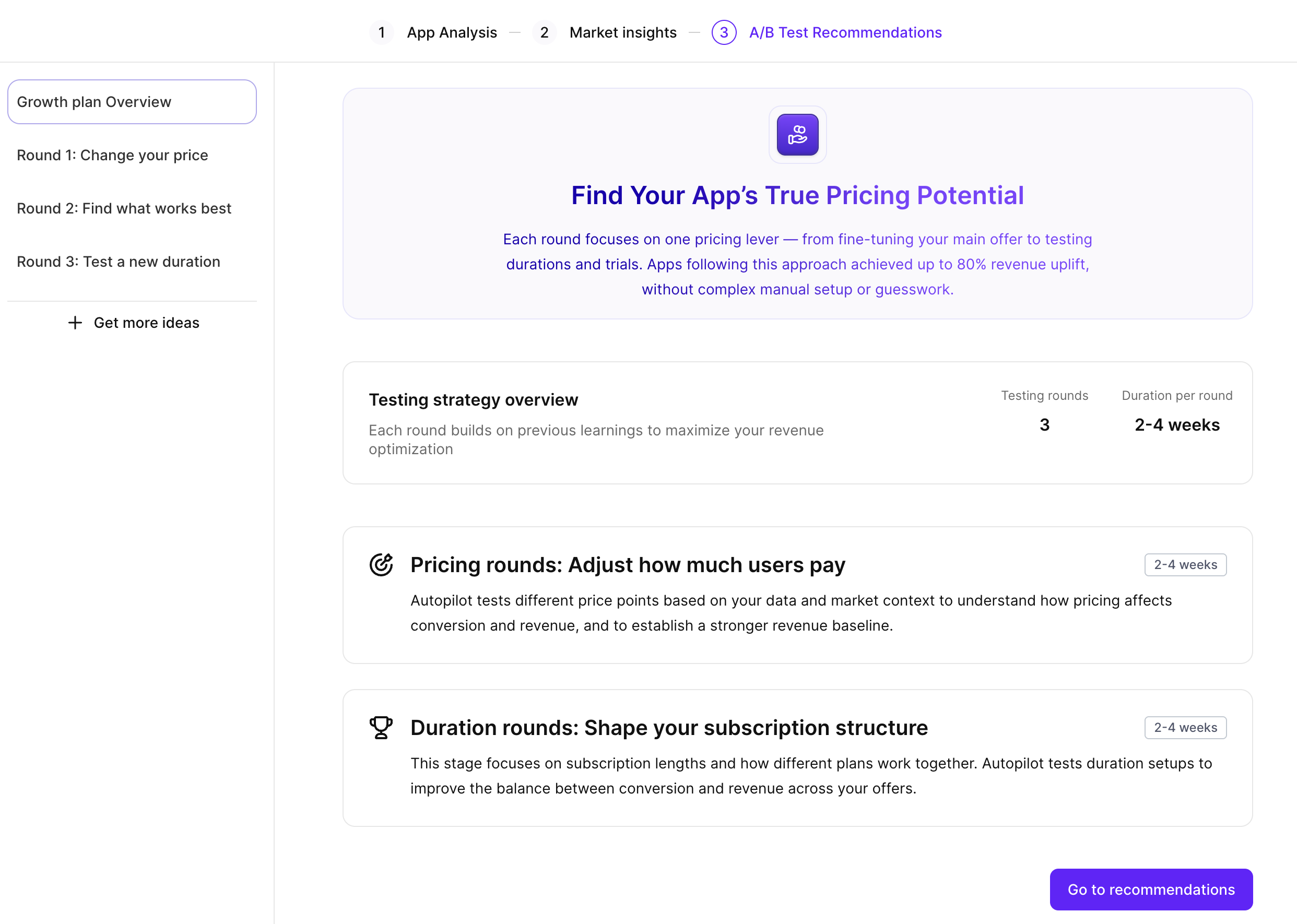Switch to the Market insights step

pyautogui.click(x=622, y=32)
